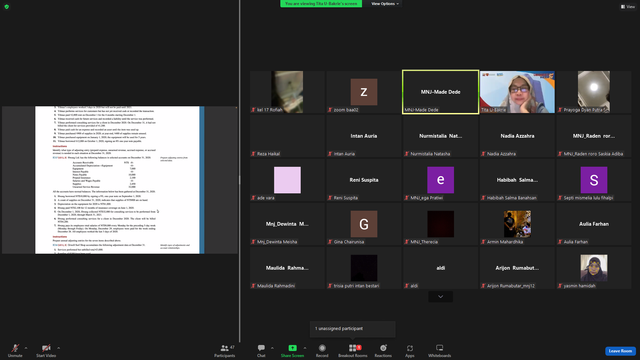The width and height of the screenshot is (640, 360).
Task: Select Reza Haikal participant tile
Action: click(287, 136)
